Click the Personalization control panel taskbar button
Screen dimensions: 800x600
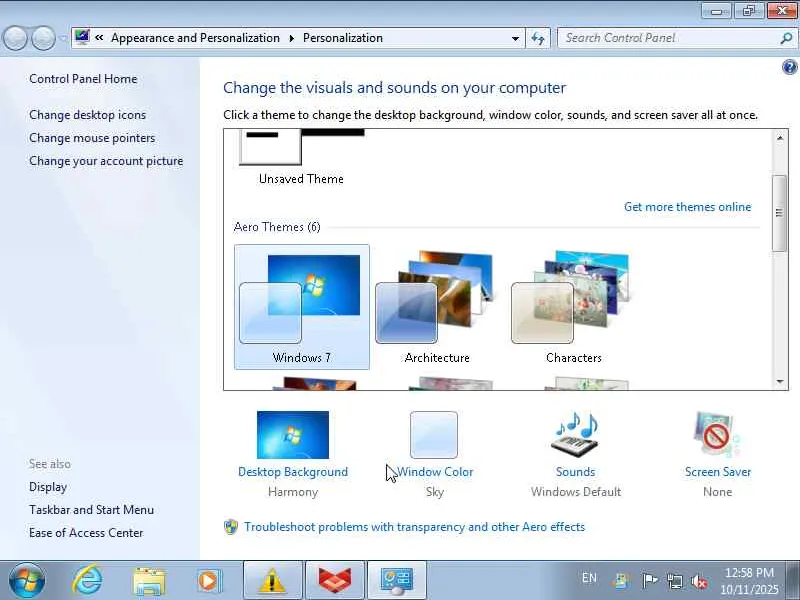click(396, 581)
